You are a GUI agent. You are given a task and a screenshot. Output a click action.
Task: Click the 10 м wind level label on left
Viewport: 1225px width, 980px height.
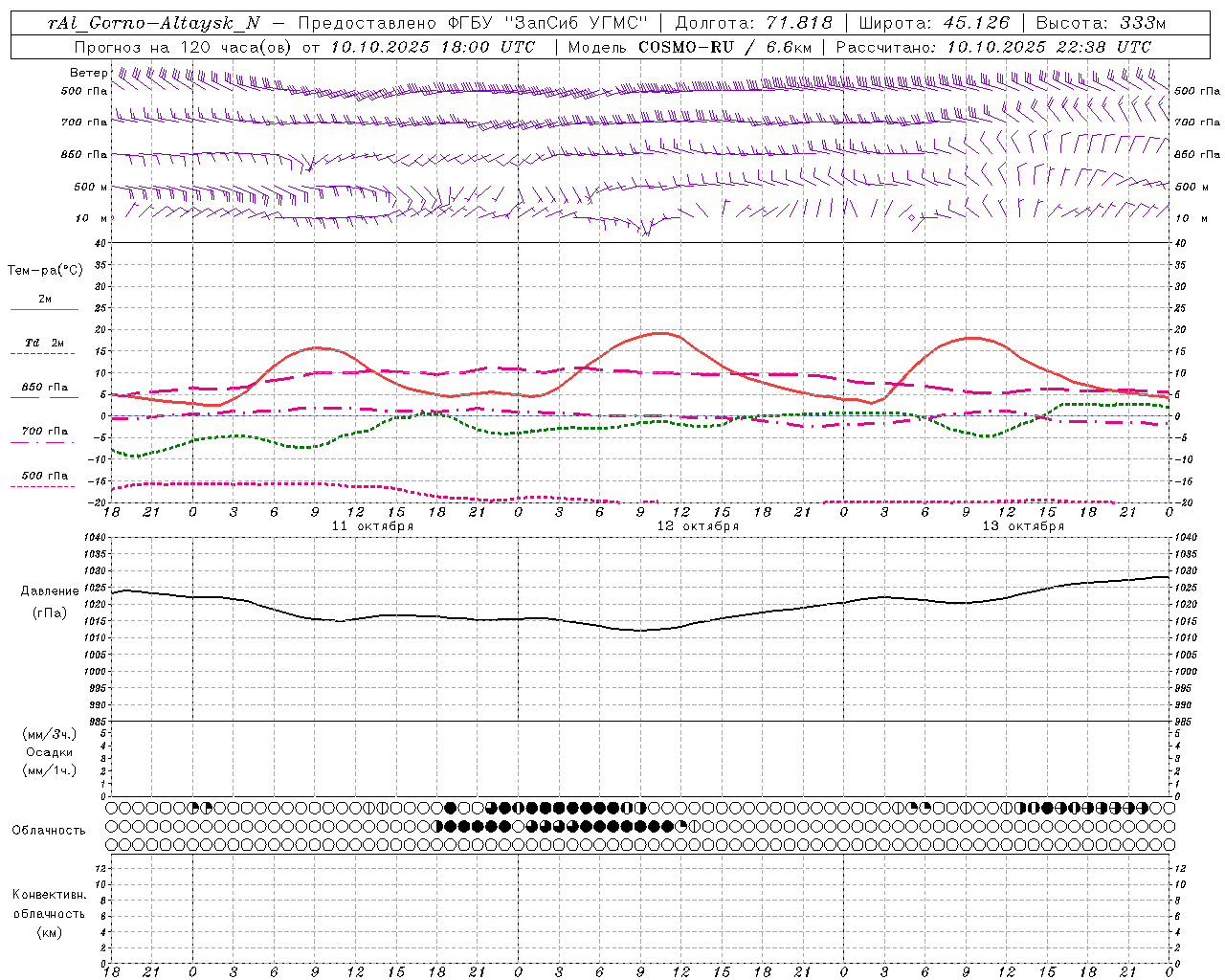92,218
